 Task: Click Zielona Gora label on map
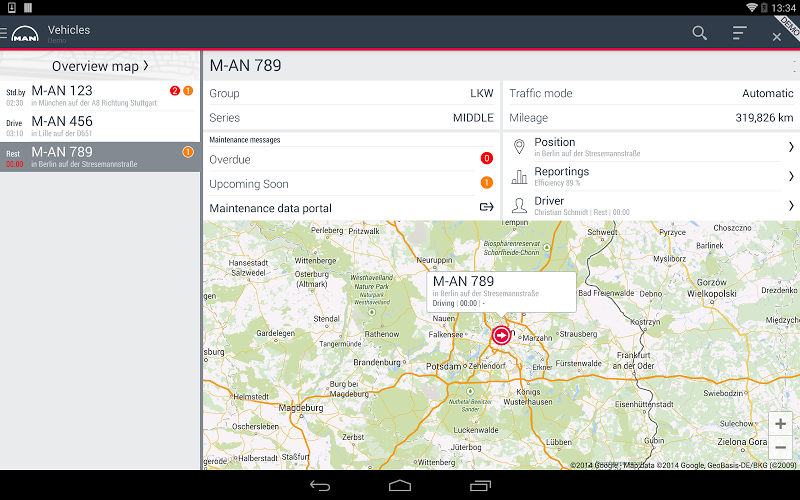742,442
